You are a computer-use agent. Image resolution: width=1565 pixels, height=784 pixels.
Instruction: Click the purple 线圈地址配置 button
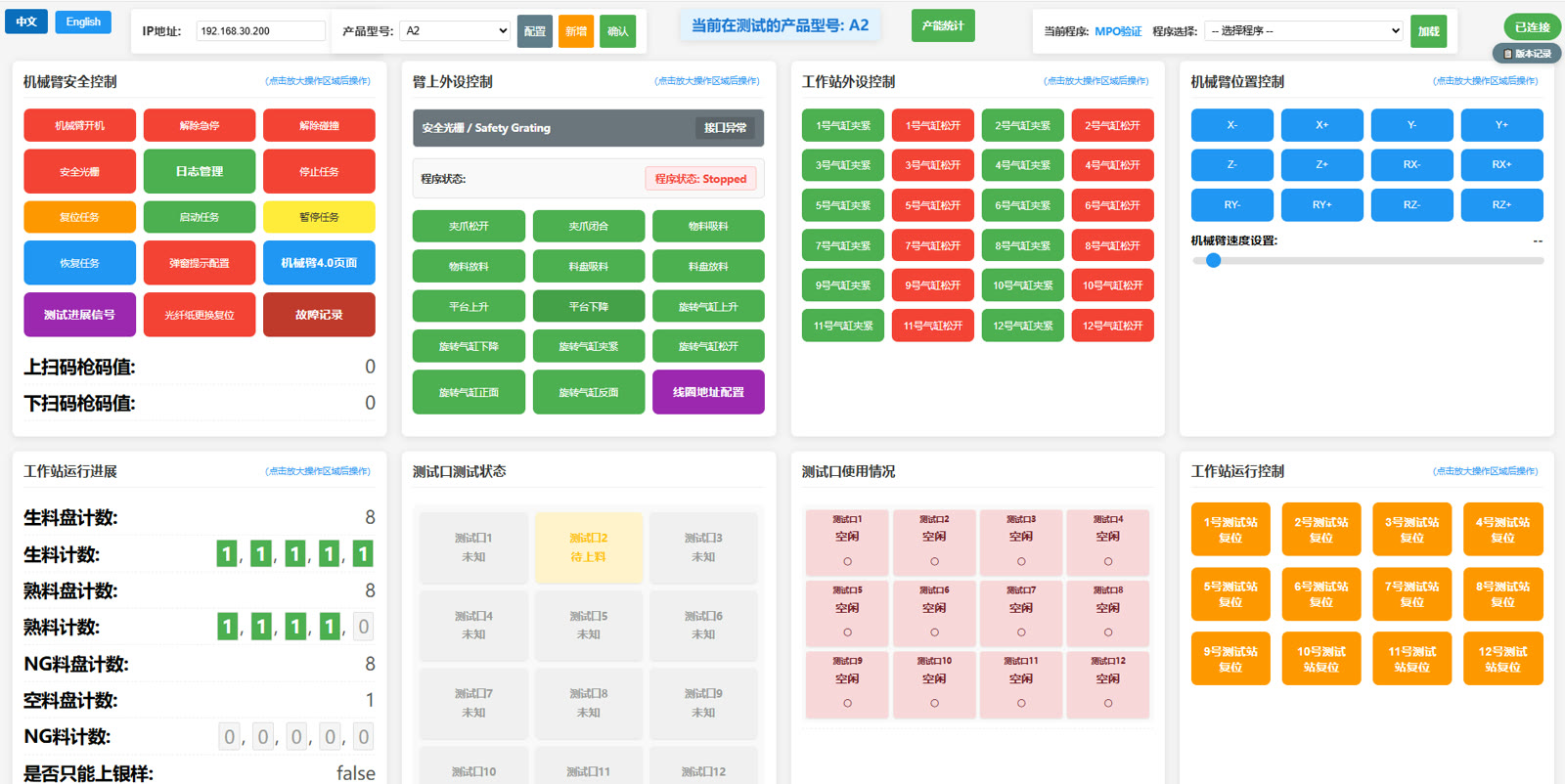click(x=708, y=392)
